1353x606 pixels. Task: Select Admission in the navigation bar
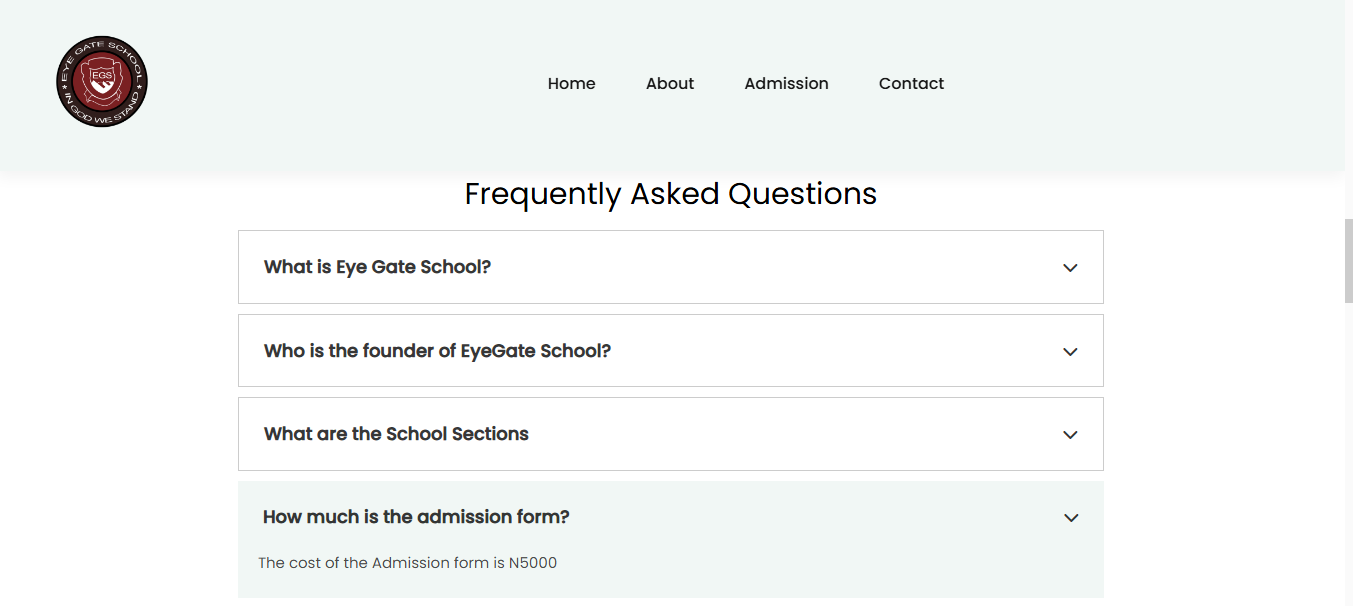(x=786, y=84)
